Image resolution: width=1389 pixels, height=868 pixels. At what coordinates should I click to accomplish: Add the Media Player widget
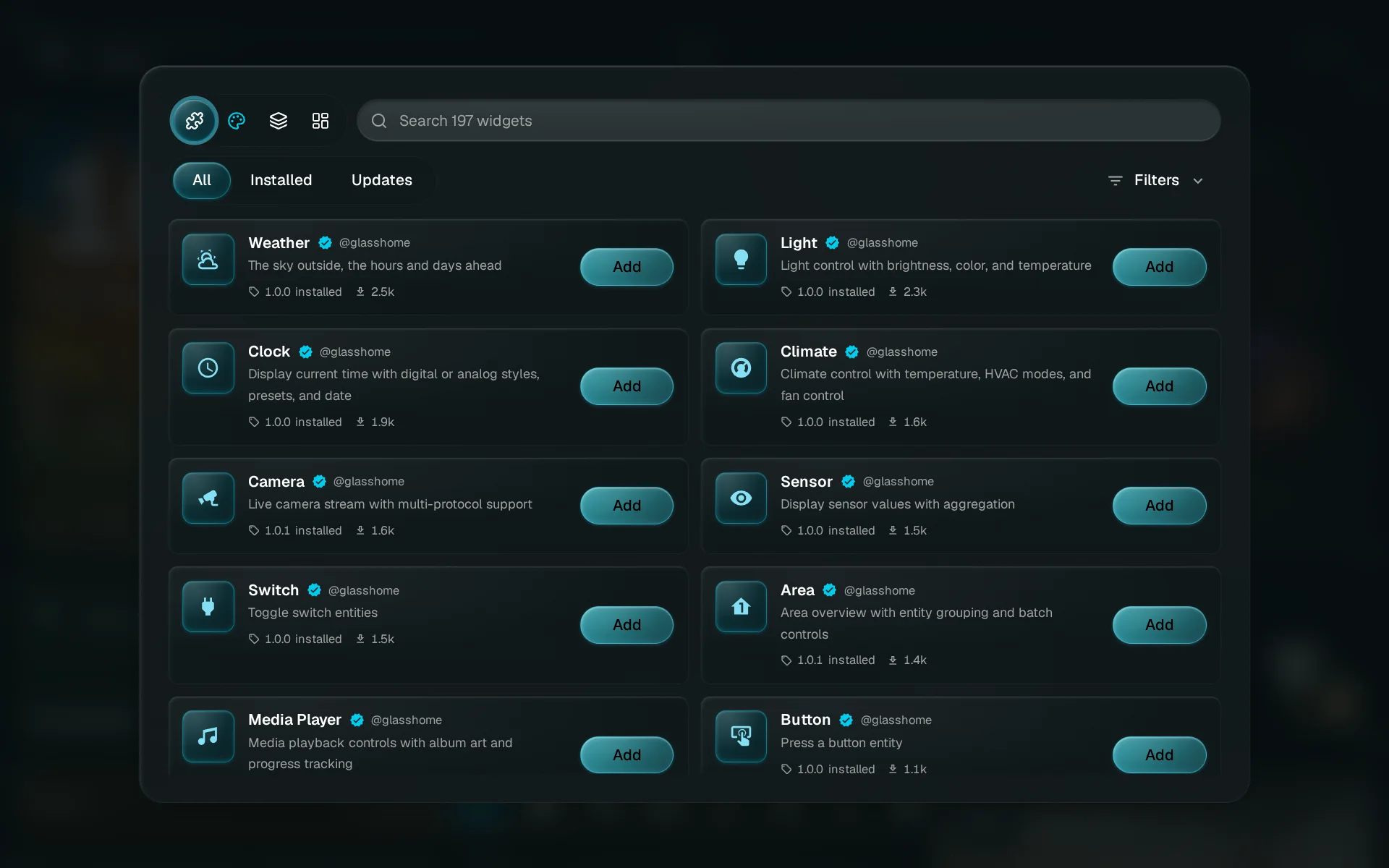626,755
